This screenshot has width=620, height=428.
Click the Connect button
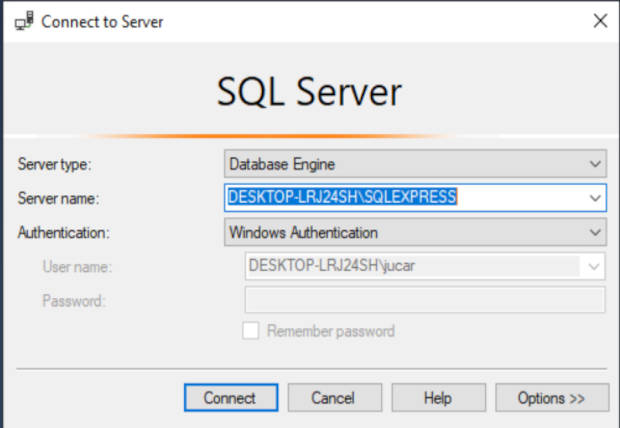pyautogui.click(x=231, y=398)
